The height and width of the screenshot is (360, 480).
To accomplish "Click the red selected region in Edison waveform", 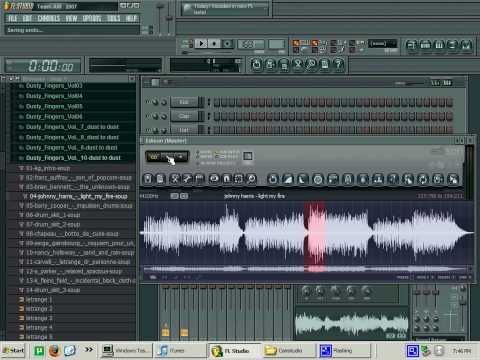I will [x=315, y=232].
